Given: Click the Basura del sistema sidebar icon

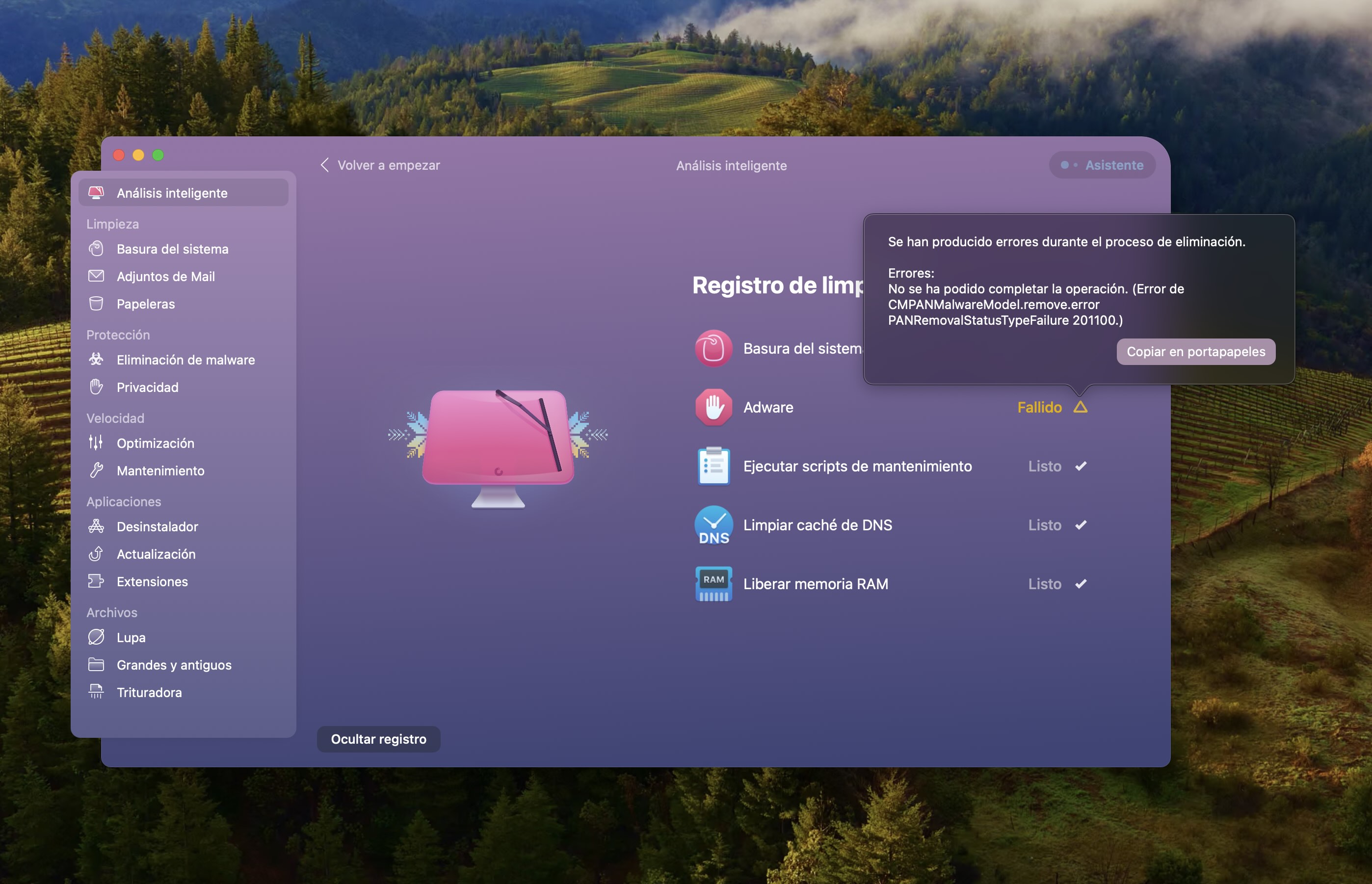Looking at the screenshot, I should click(96, 249).
